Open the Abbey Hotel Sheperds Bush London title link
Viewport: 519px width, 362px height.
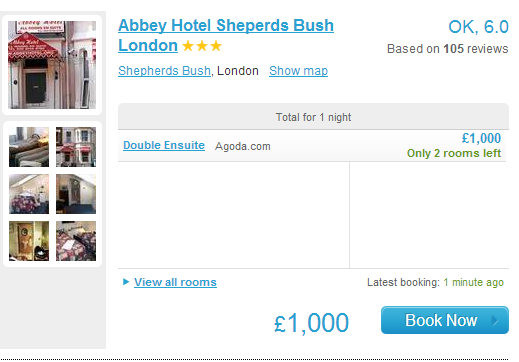[226, 35]
